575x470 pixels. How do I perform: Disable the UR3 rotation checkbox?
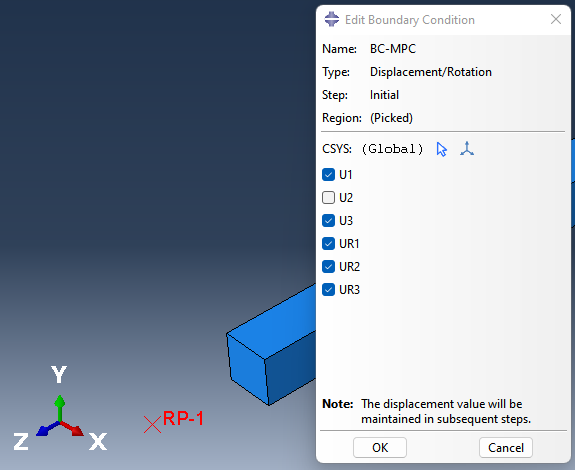(328, 290)
